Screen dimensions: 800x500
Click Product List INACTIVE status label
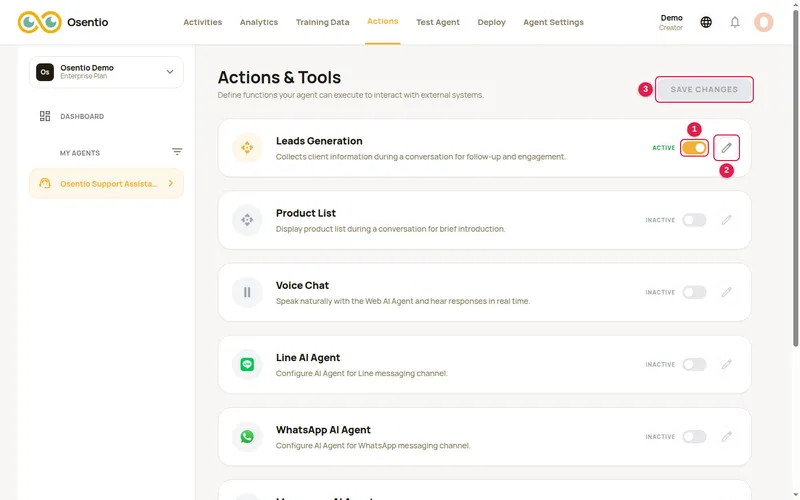(x=660, y=220)
